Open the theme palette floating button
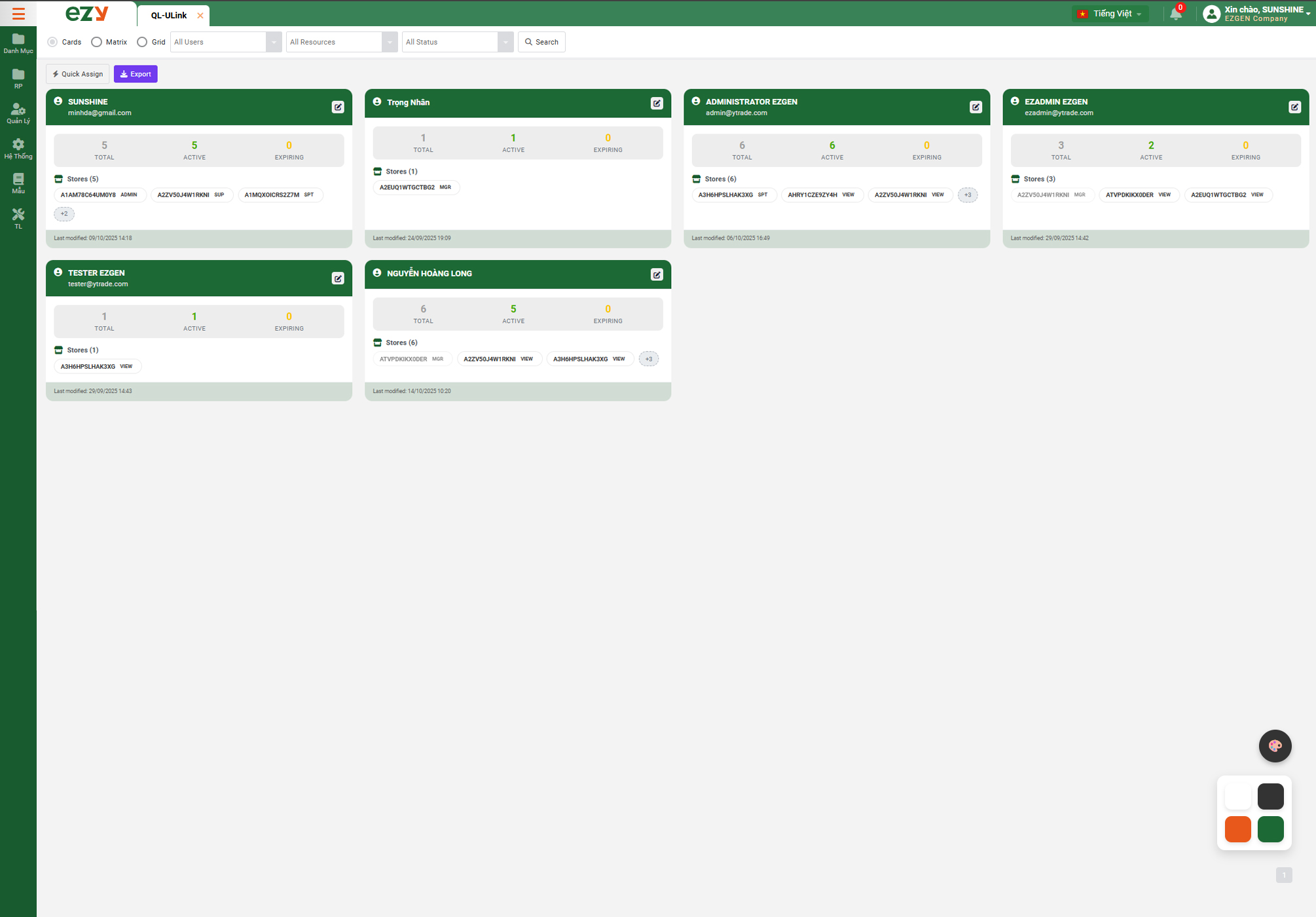Image resolution: width=1316 pixels, height=917 pixels. click(1275, 746)
